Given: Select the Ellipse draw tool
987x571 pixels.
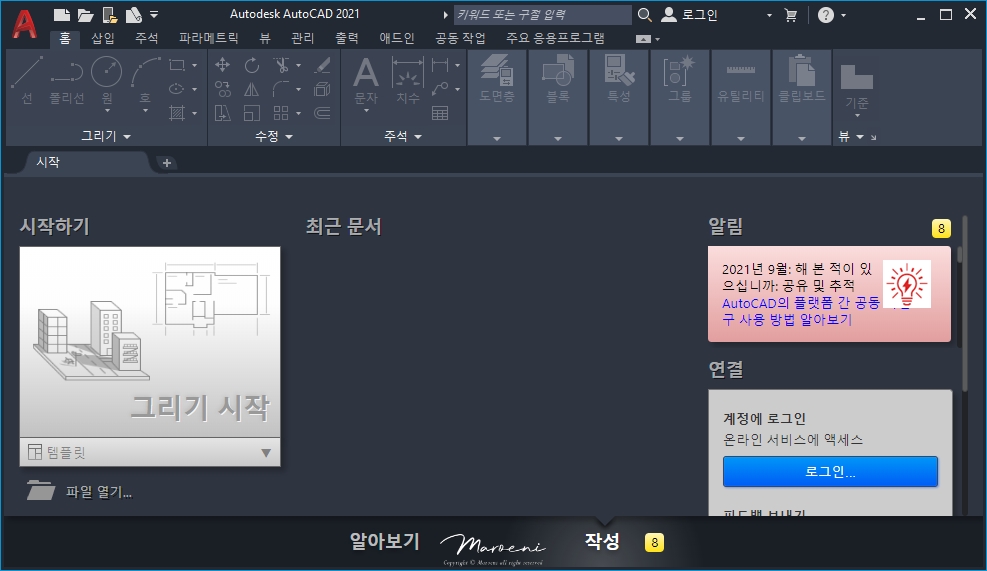Looking at the screenshot, I should [178, 89].
